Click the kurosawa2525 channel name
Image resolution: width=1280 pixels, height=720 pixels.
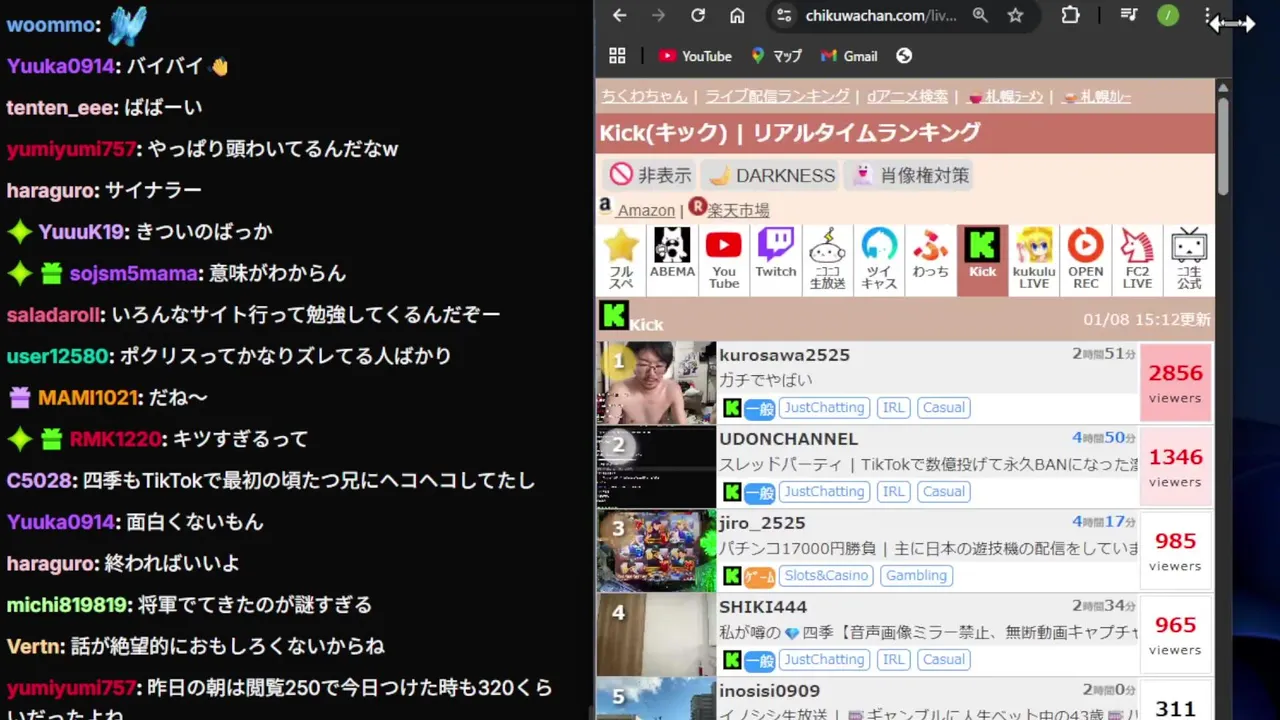[784, 355]
